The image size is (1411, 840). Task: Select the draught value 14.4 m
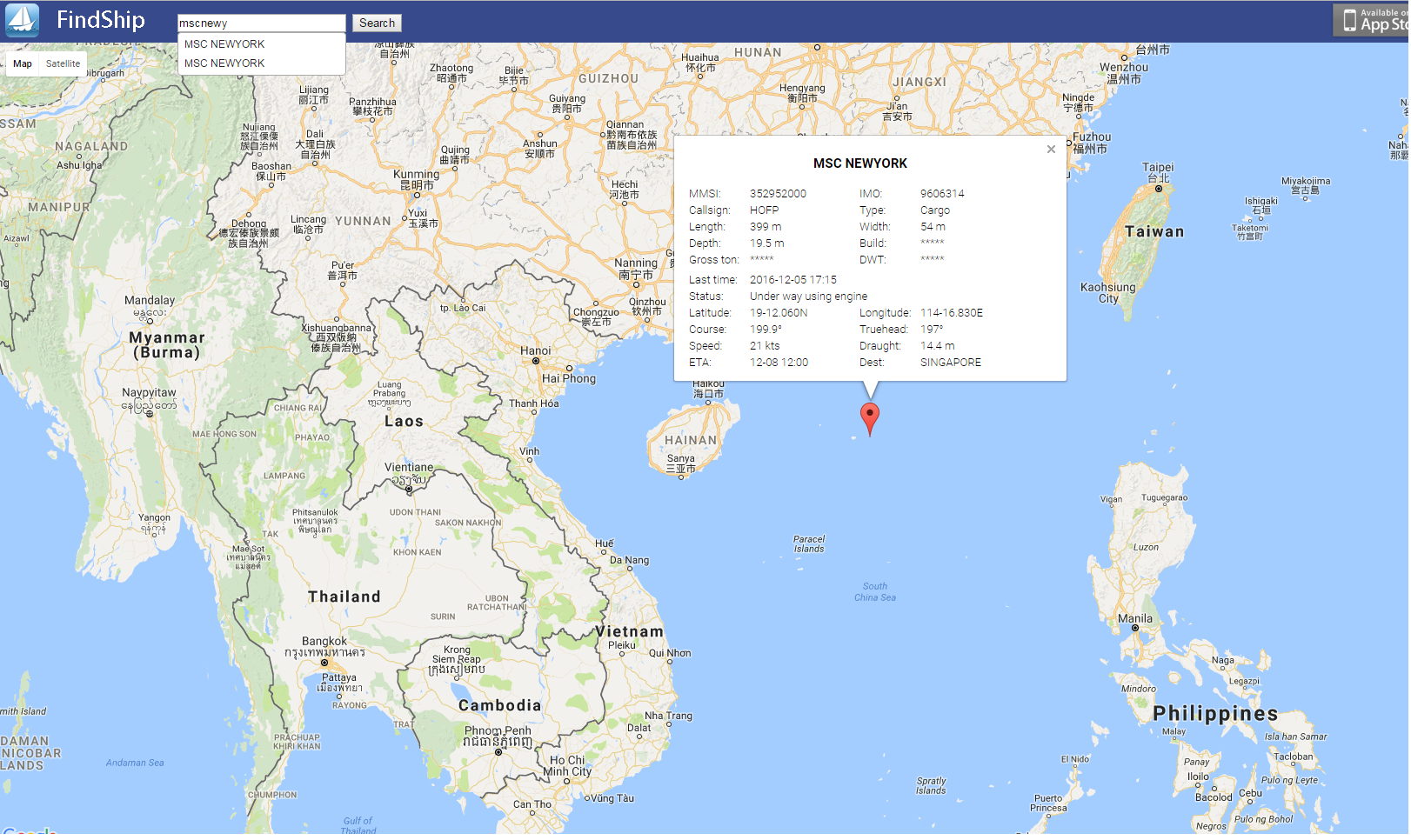937,346
